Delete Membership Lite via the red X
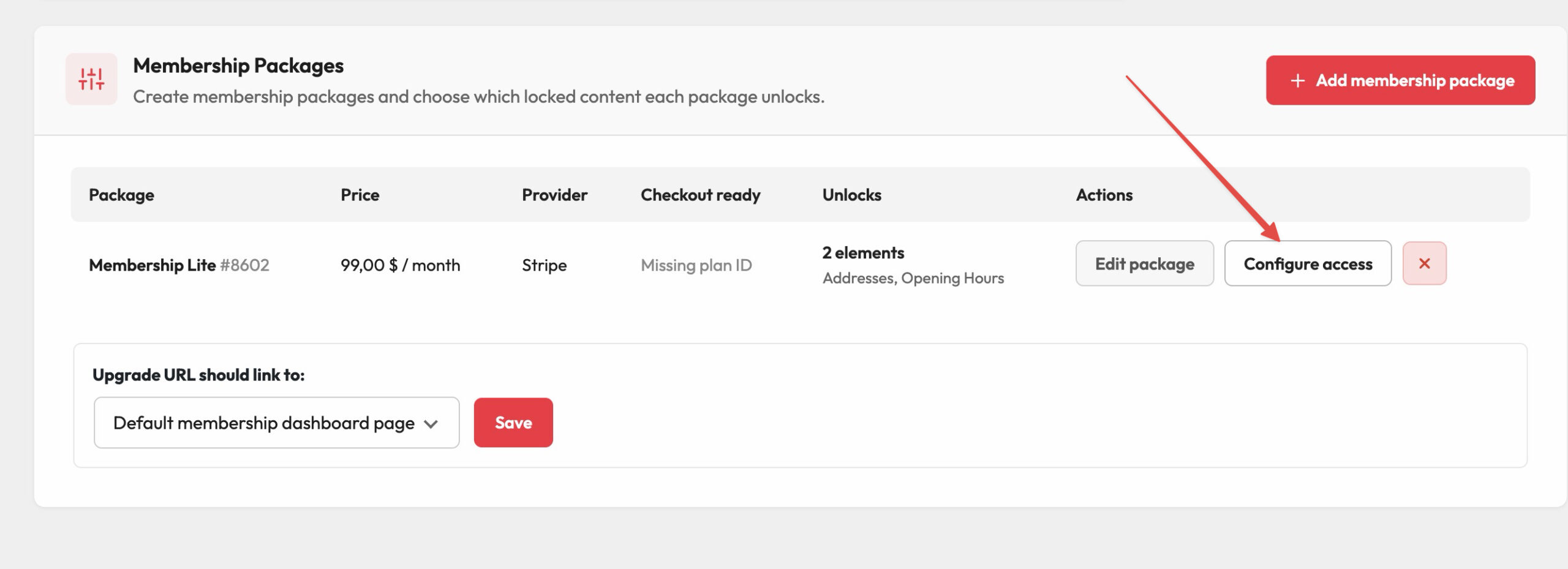 [1424, 263]
